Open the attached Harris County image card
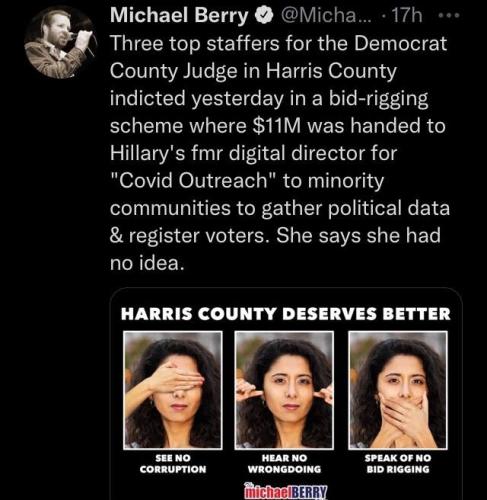 [286, 394]
